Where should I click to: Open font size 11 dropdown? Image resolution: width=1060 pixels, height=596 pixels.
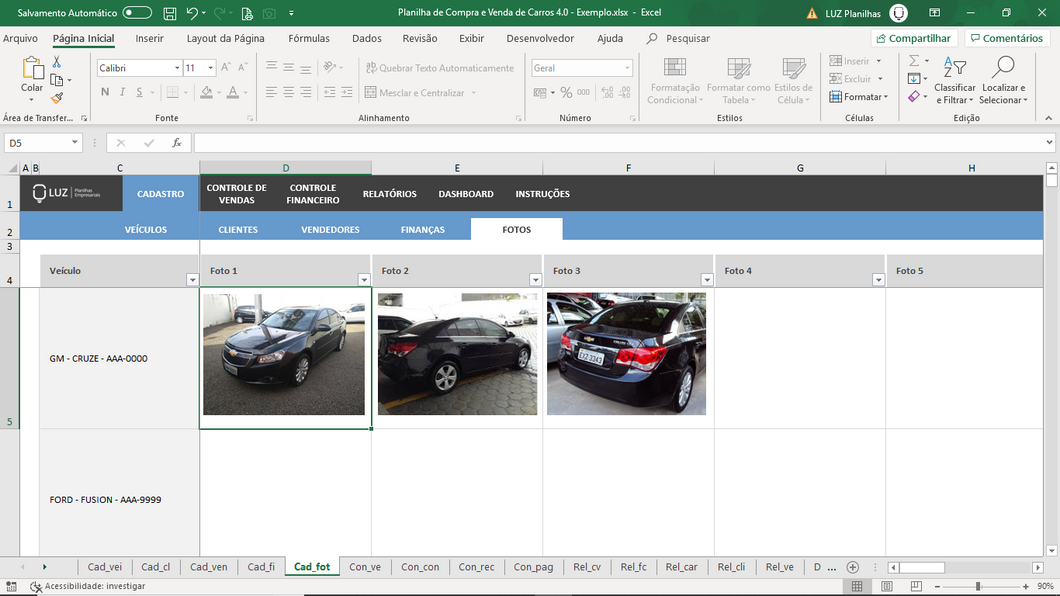(210, 68)
